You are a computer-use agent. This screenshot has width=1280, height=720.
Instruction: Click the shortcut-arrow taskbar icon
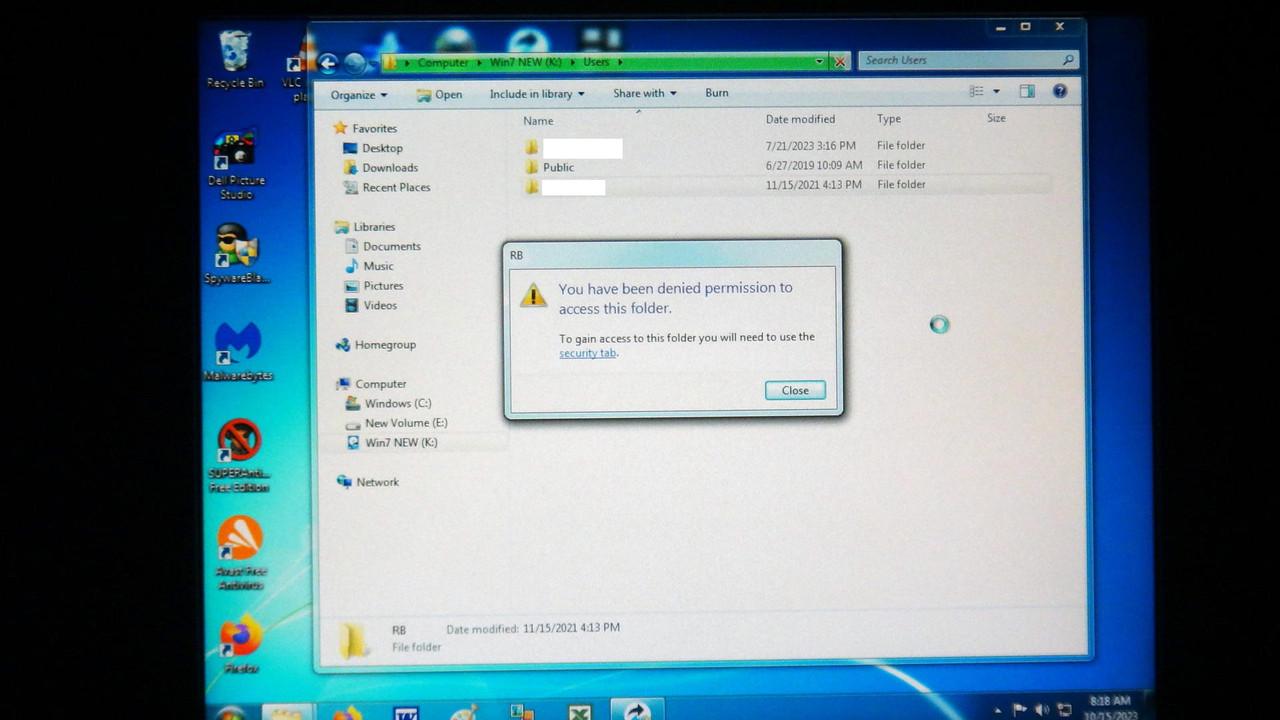[x=637, y=711]
